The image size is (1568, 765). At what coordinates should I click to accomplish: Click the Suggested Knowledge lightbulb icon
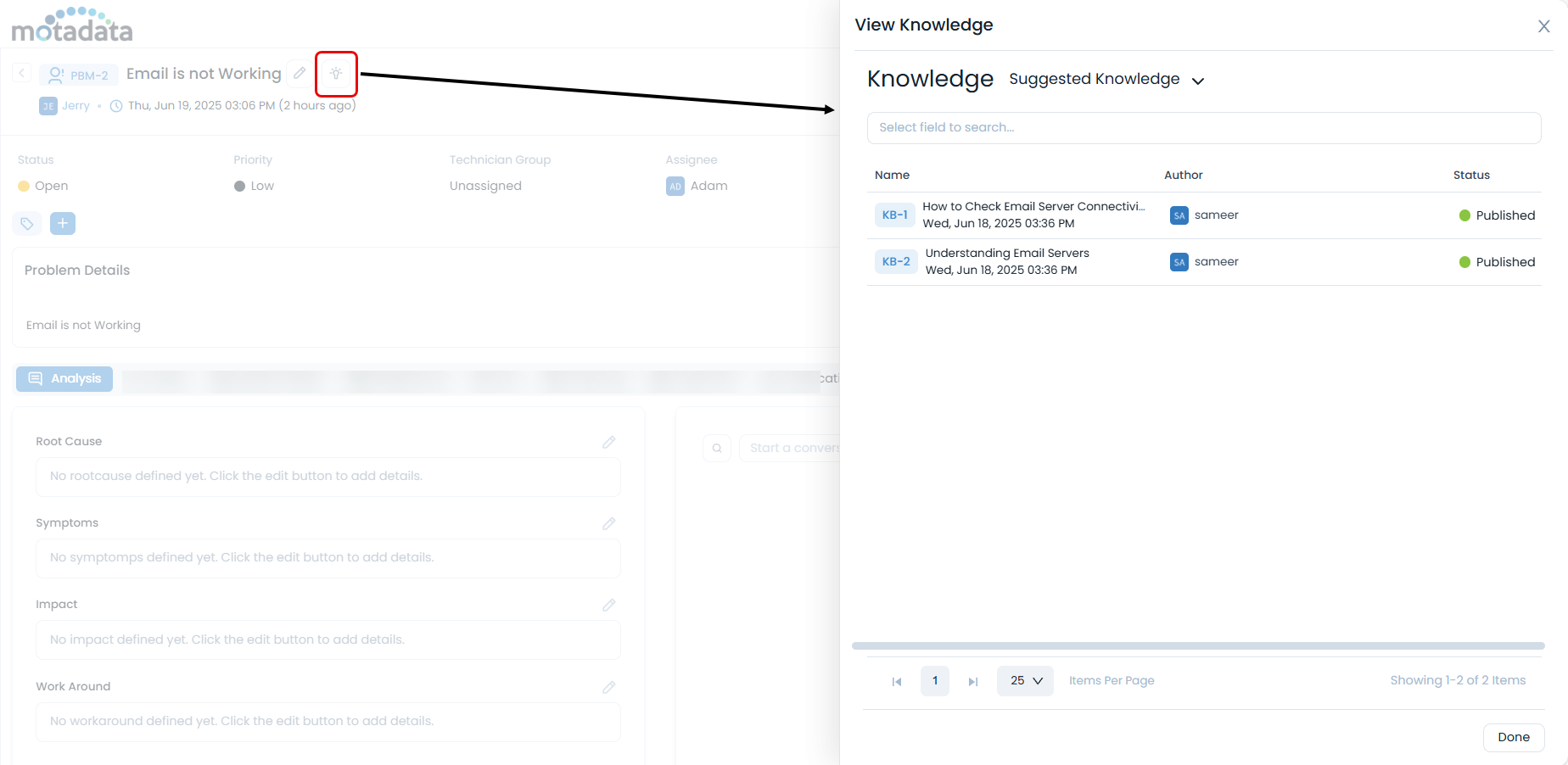point(336,74)
